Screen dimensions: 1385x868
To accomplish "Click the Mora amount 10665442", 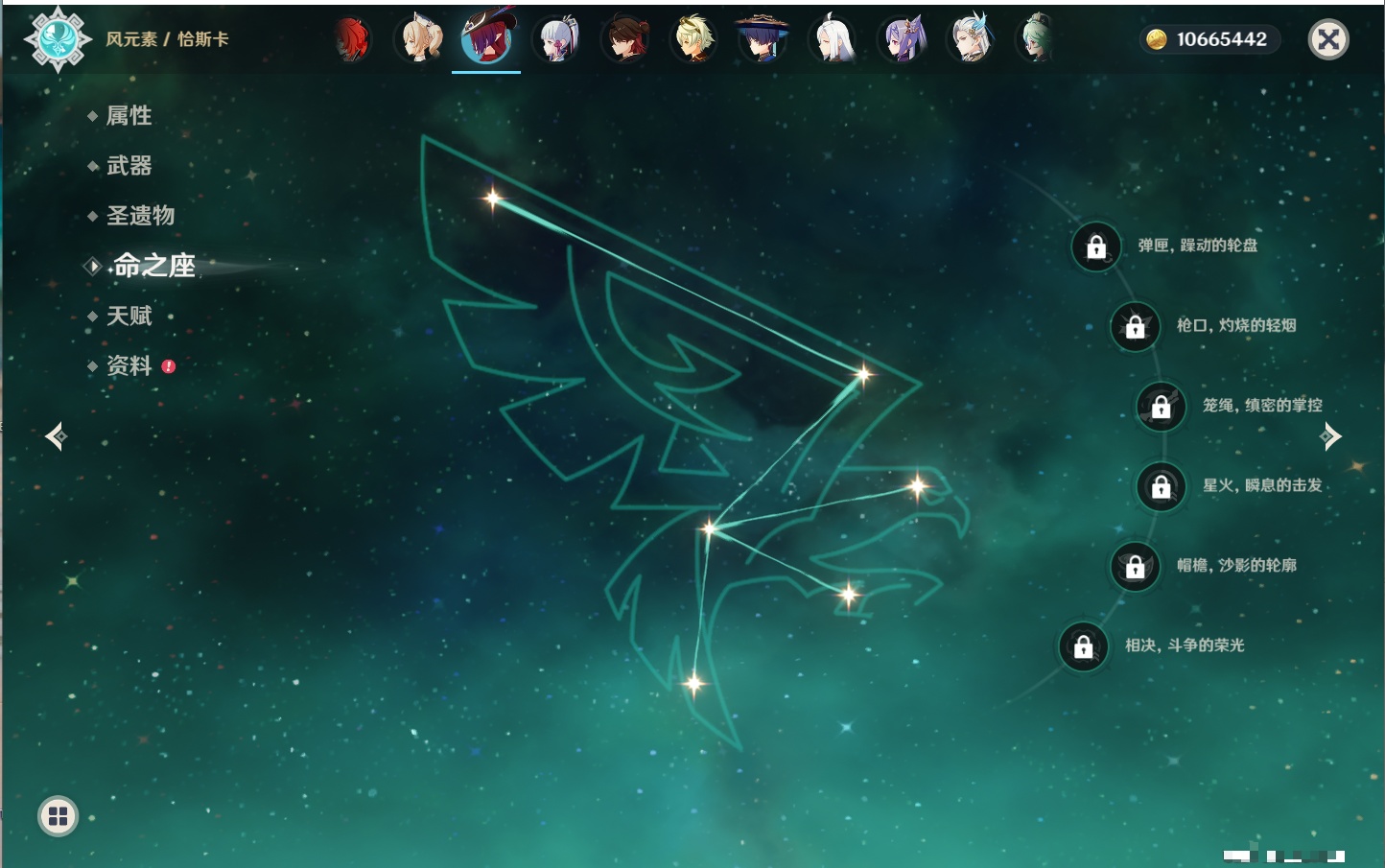I will [x=1222, y=39].
